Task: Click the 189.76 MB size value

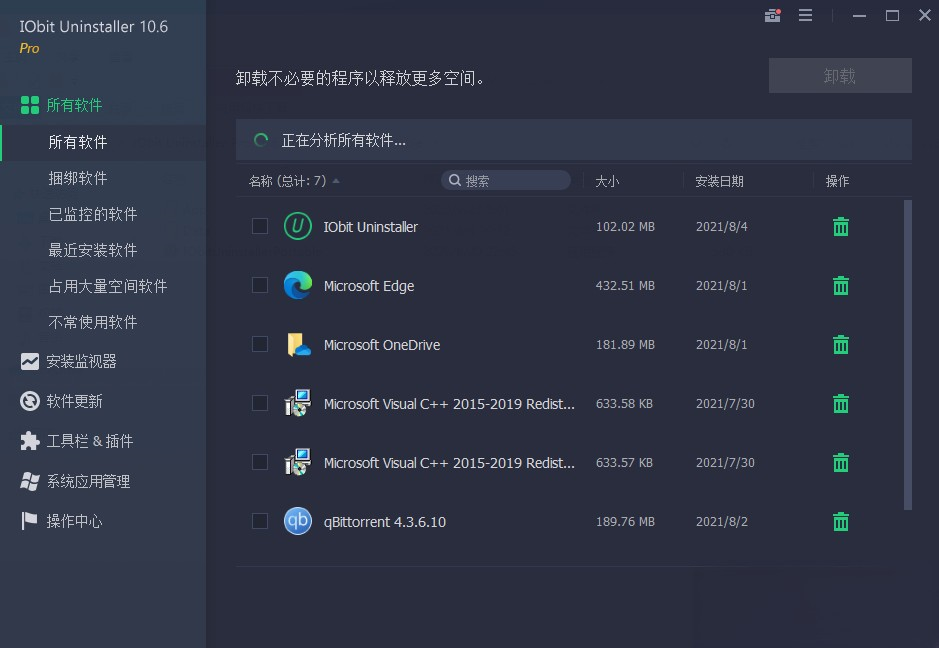Action: pyautogui.click(x=625, y=522)
